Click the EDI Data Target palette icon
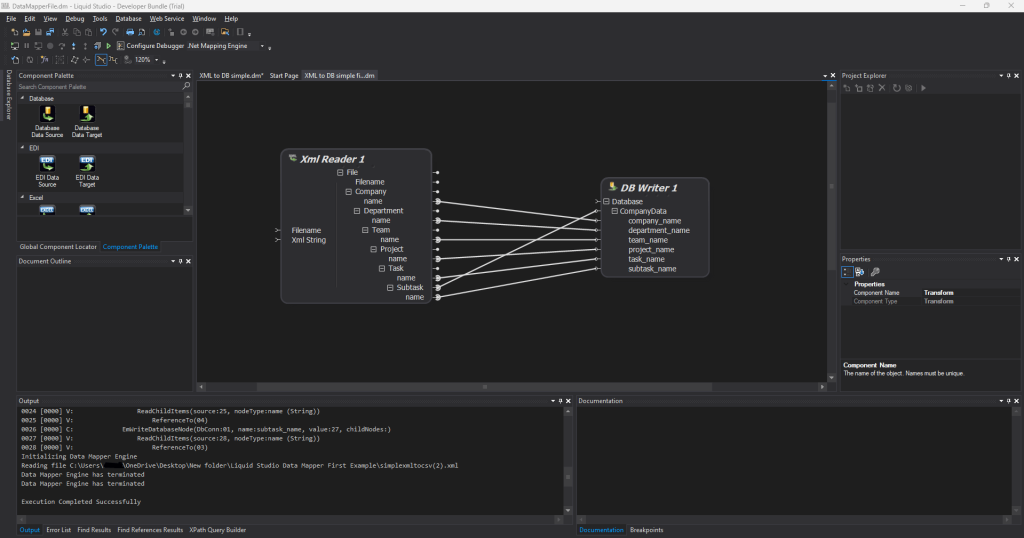Screen dimensions: 1024x538 click(x=87, y=166)
